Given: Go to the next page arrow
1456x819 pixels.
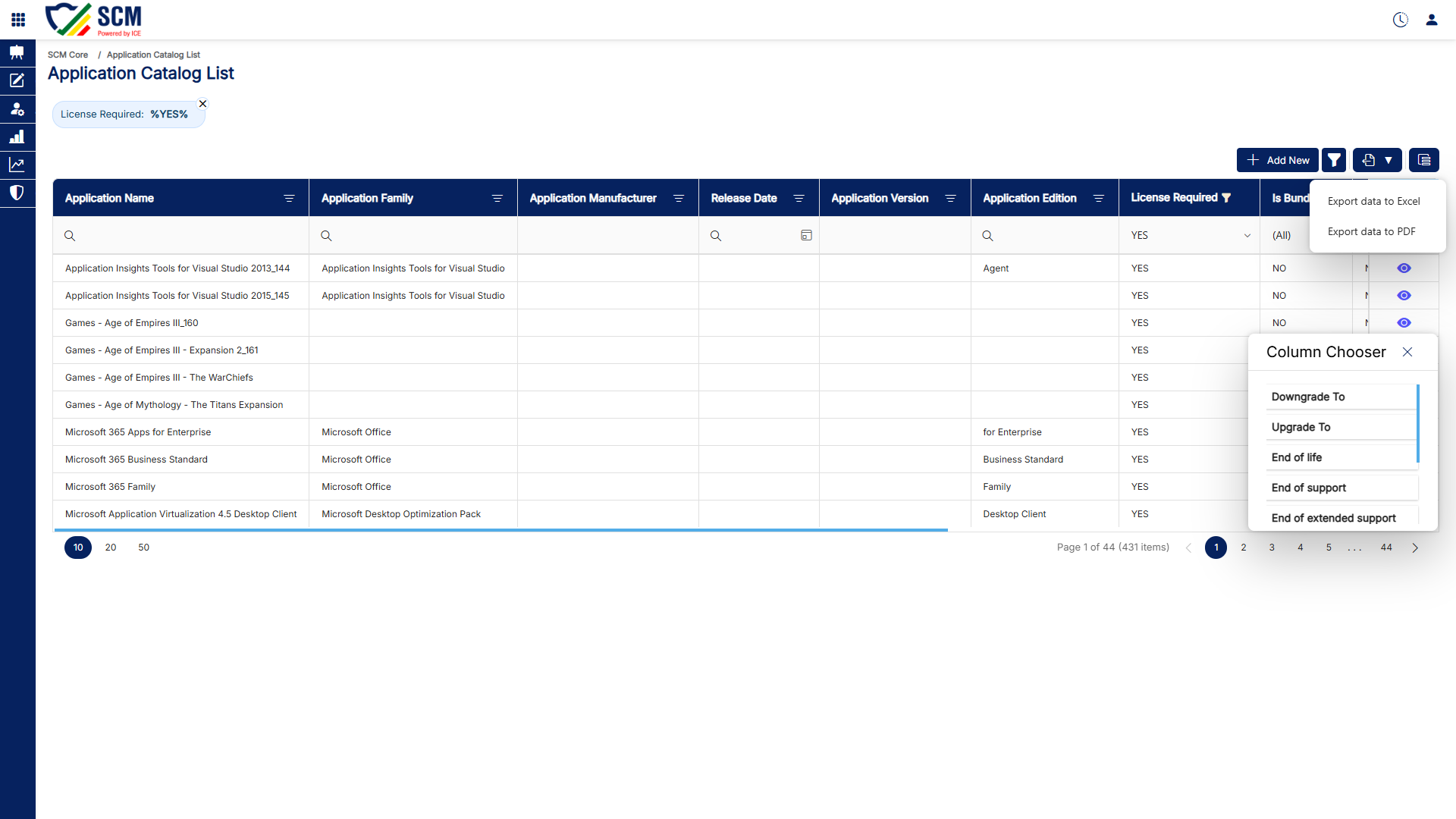Looking at the screenshot, I should (1415, 548).
